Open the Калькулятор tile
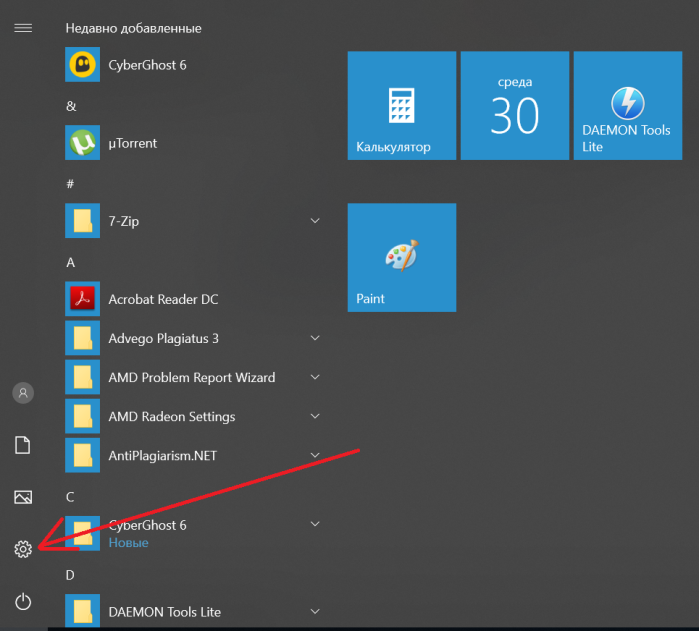This screenshot has height=631, width=699. [x=402, y=106]
